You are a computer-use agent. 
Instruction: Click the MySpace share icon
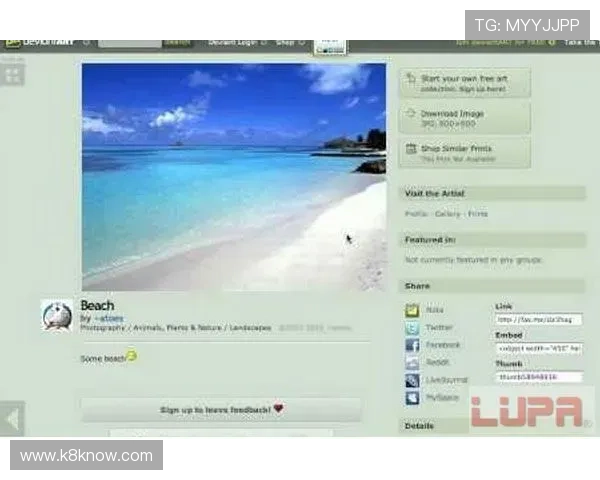412,397
